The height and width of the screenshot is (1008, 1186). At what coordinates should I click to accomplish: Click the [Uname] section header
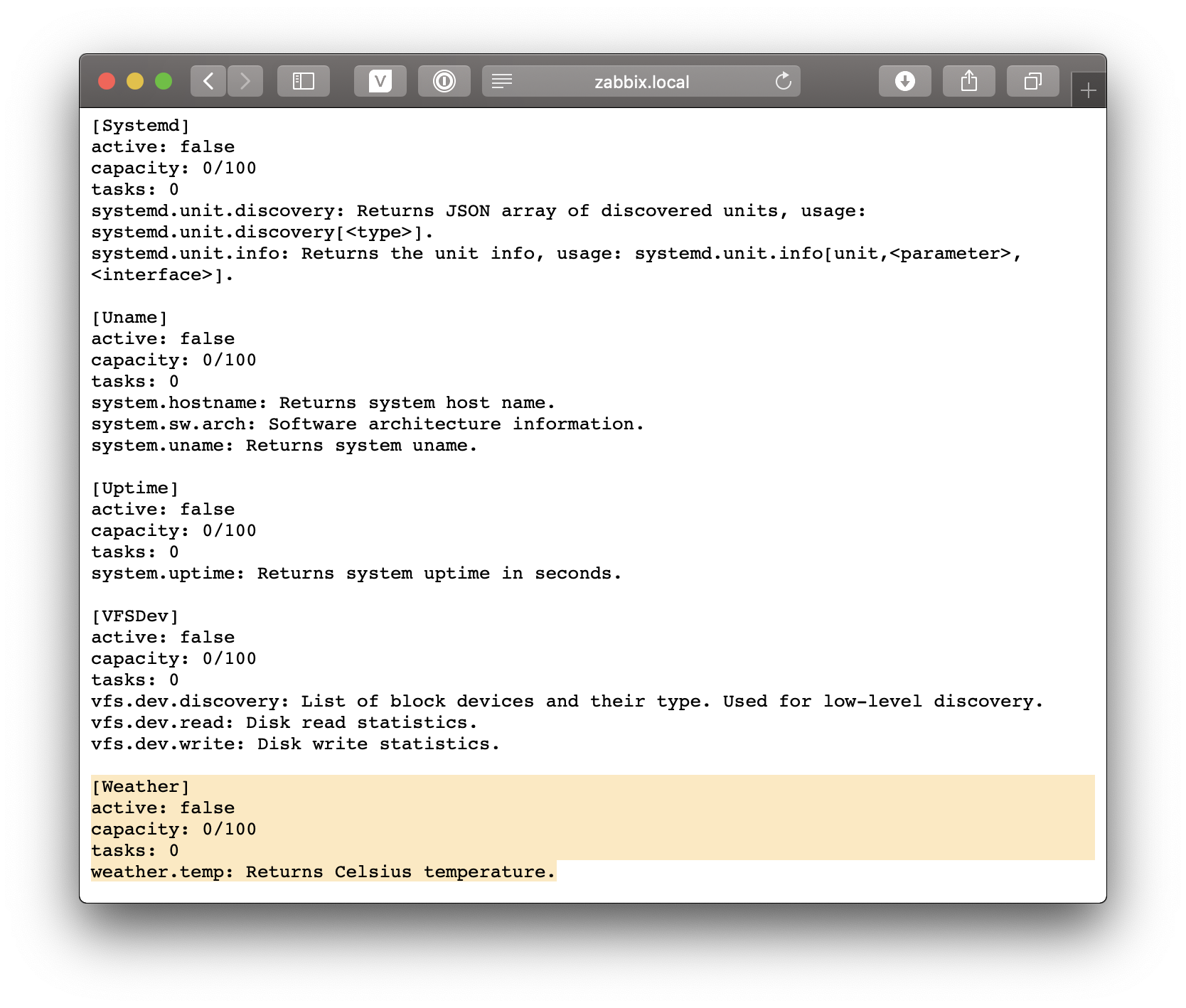[129, 318]
